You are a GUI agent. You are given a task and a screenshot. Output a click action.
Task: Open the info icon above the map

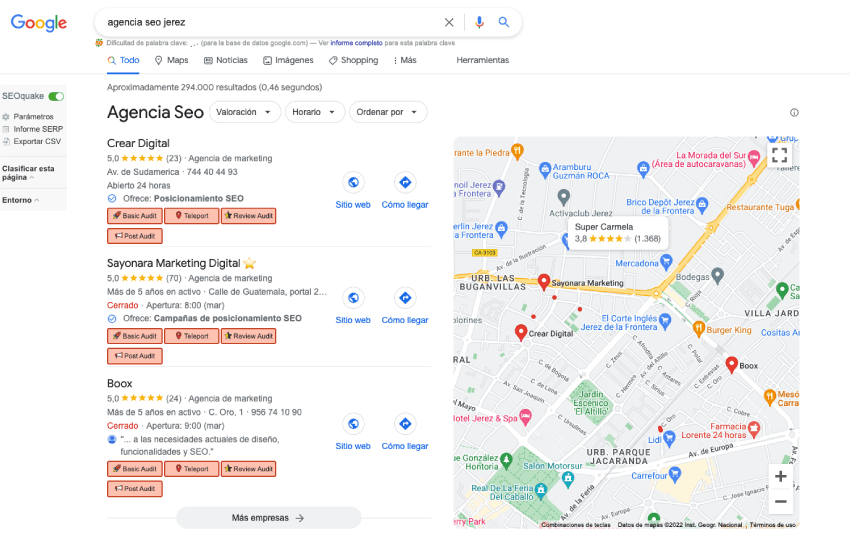794,113
